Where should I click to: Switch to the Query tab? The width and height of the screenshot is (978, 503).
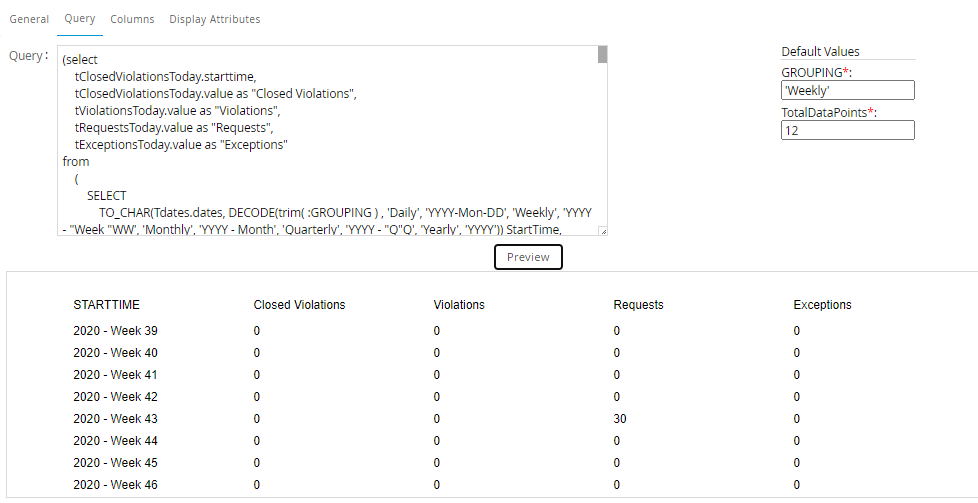pos(80,19)
